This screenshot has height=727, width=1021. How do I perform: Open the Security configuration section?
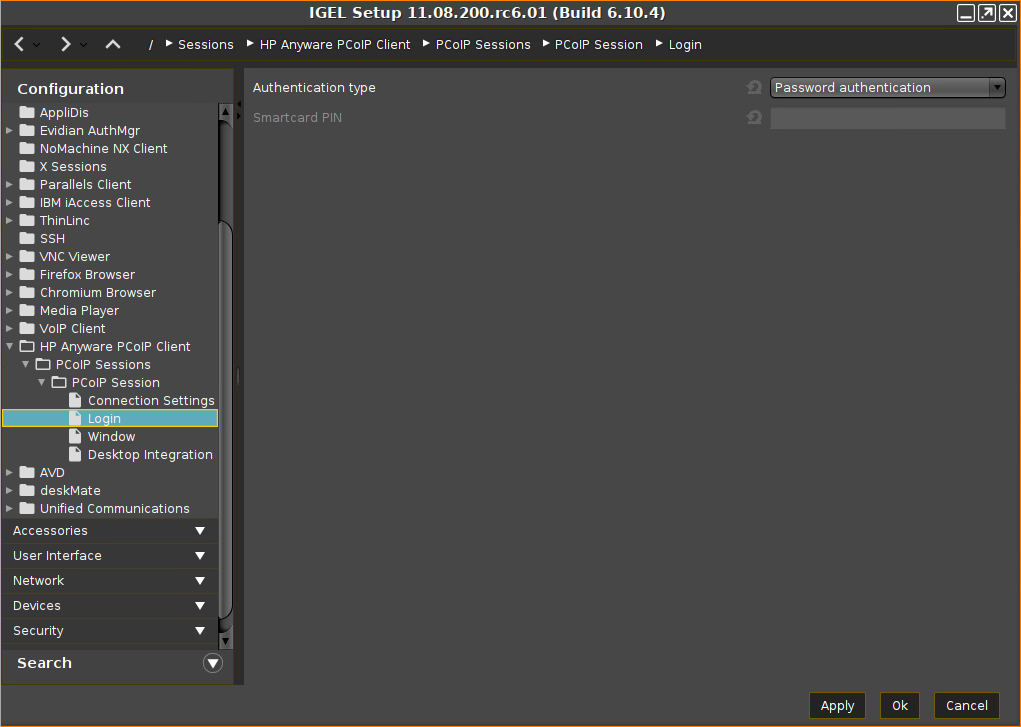109,631
